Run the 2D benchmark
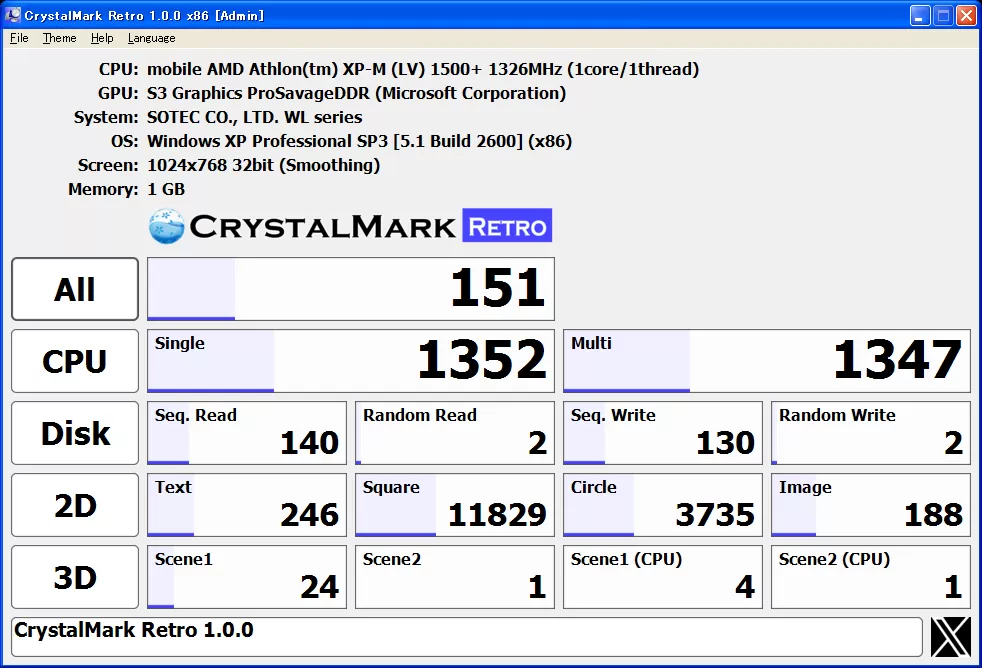 click(x=74, y=504)
